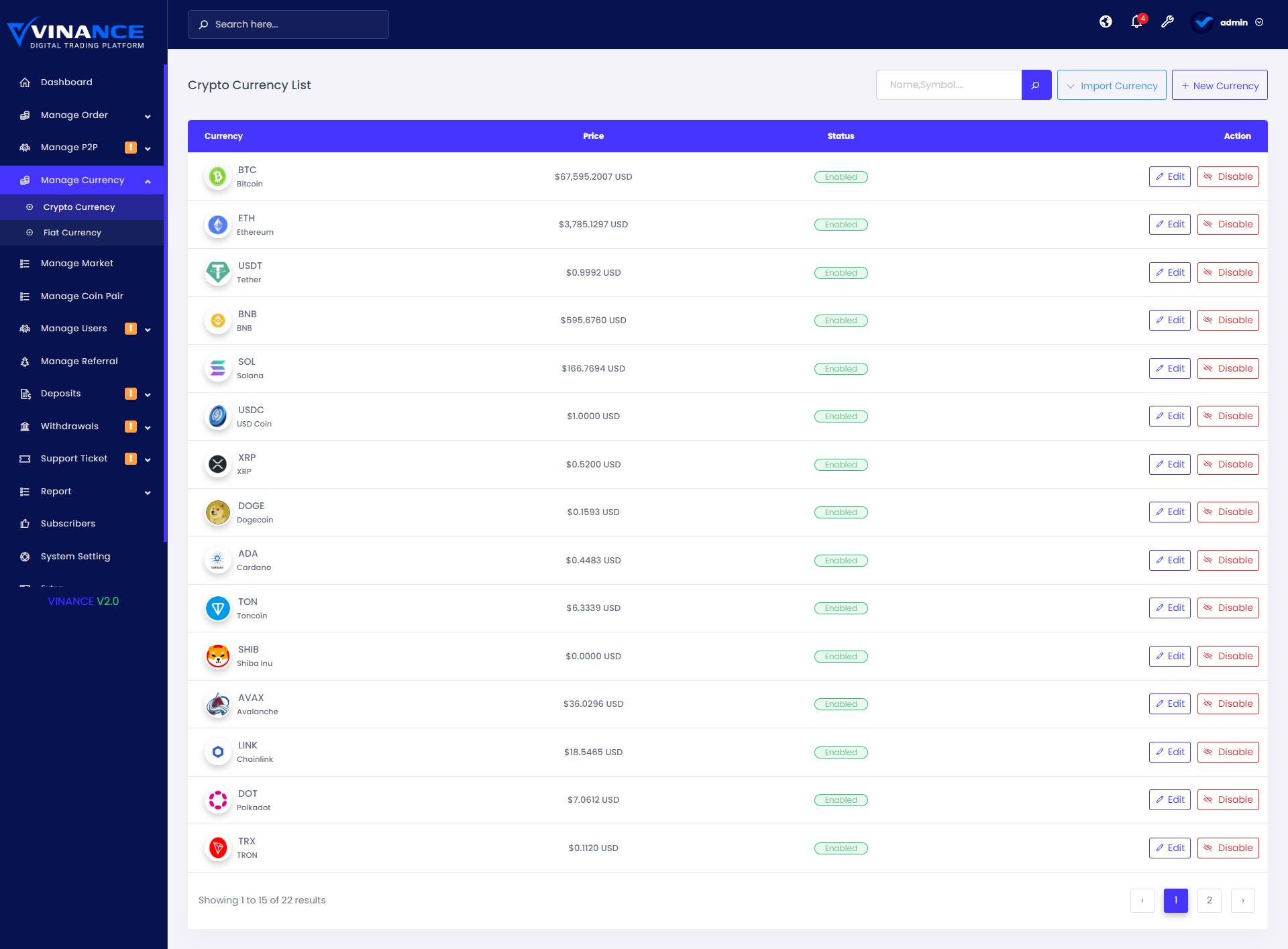Expand the Deposits menu

(148, 394)
